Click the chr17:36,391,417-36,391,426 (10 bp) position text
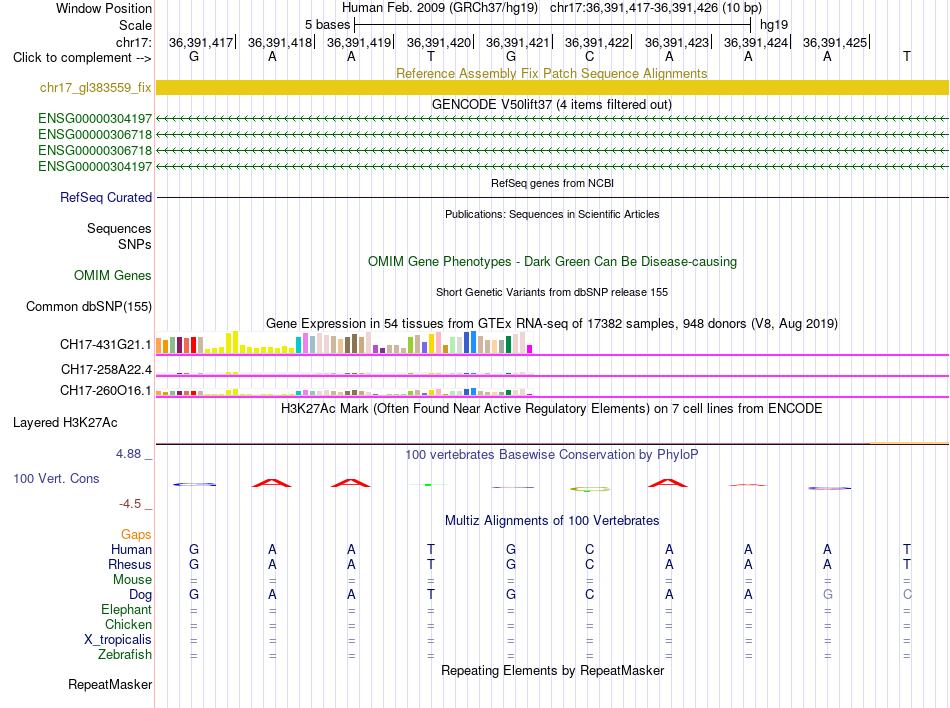The width and height of the screenshot is (950, 708). [x=656, y=8]
